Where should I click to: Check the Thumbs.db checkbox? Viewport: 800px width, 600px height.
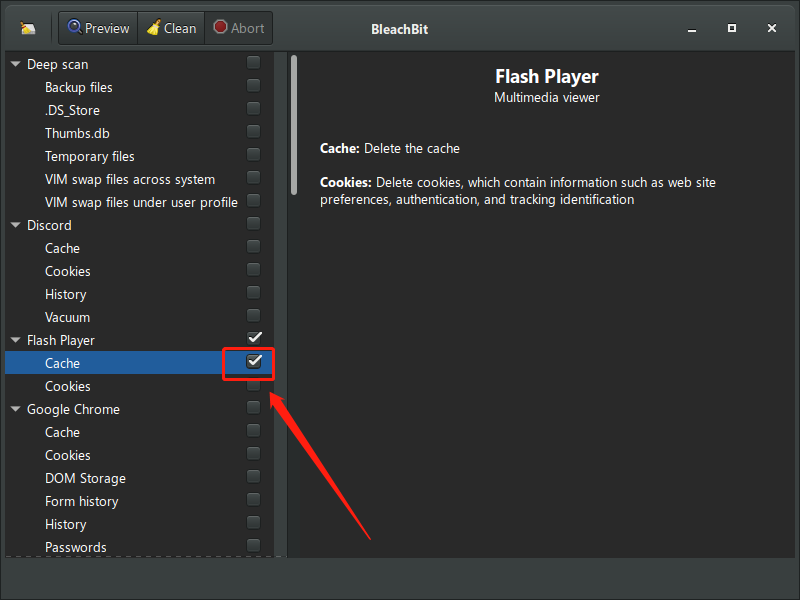click(254, 132)
